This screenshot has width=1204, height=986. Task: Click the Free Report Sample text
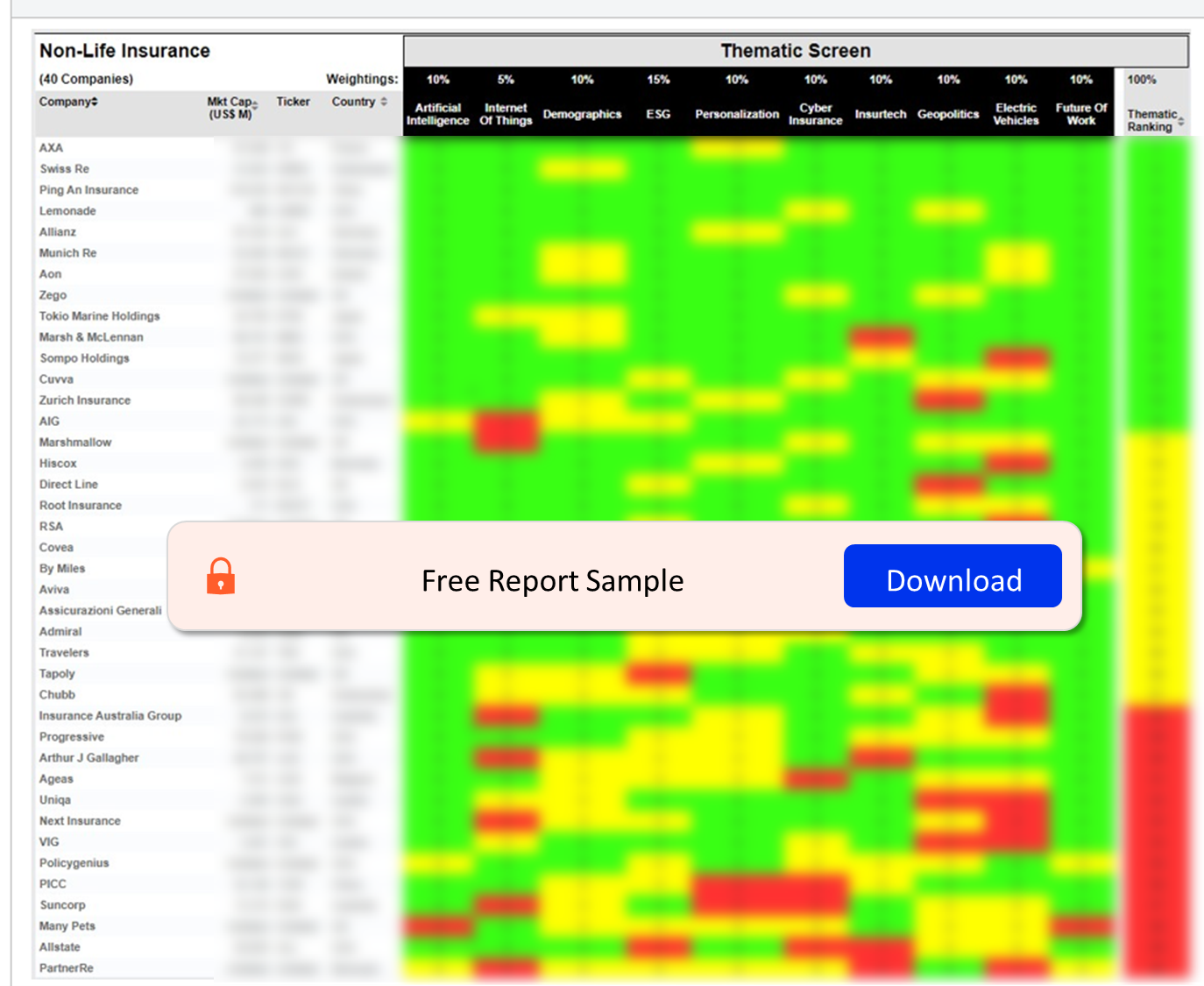pyautogui.click(x=552, y=580)
